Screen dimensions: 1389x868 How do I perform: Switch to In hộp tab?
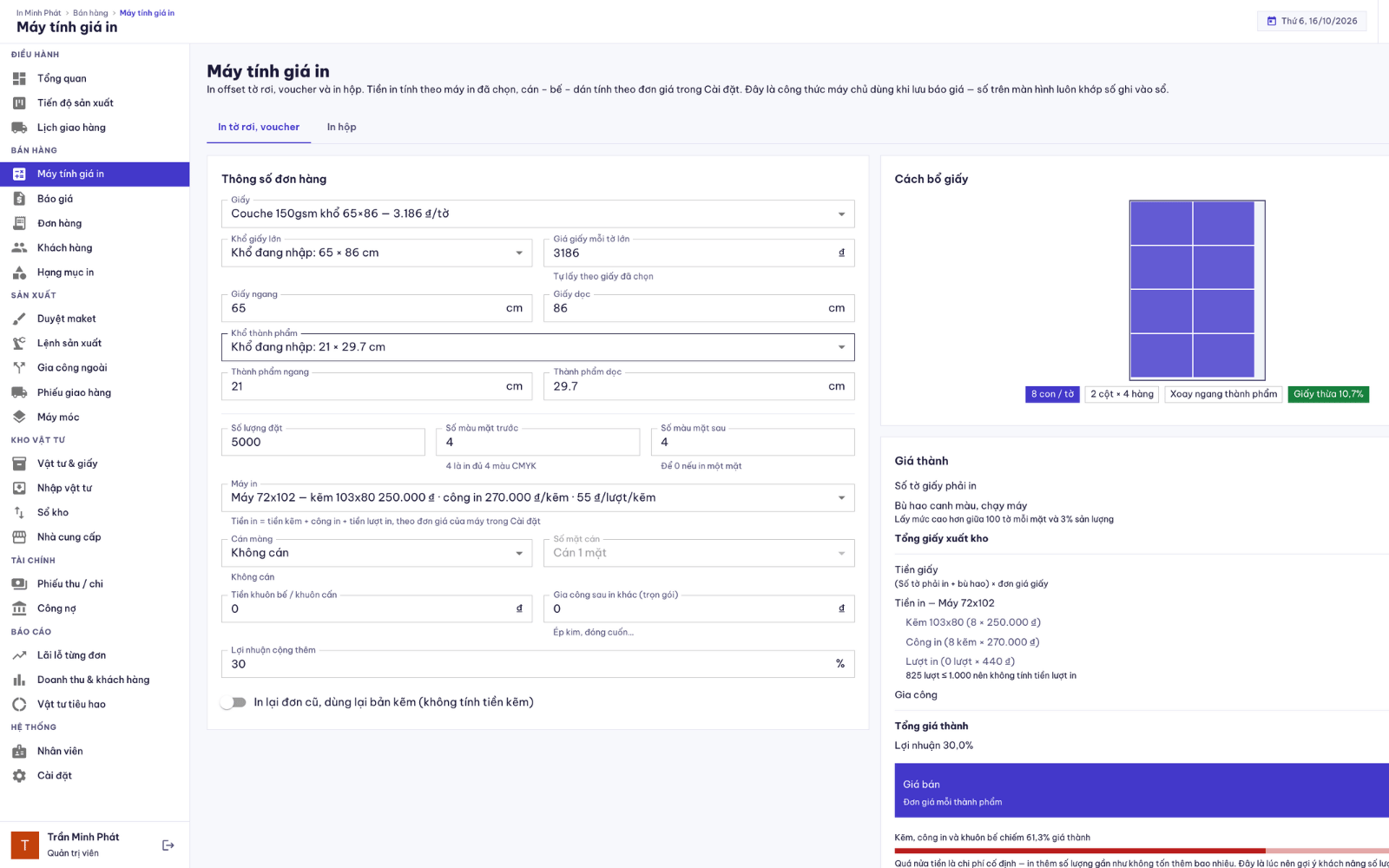click(x=342, y=127)
